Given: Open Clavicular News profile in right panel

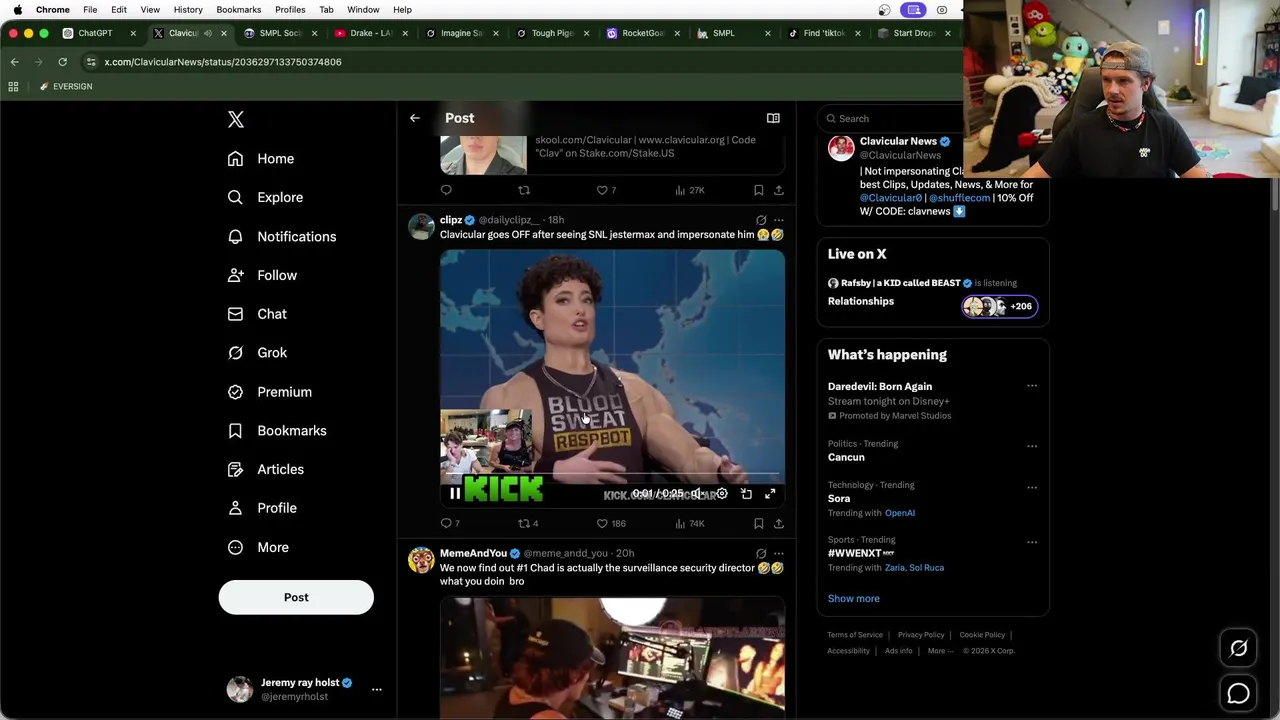Looking at the screenshot, I should (898, 141).
